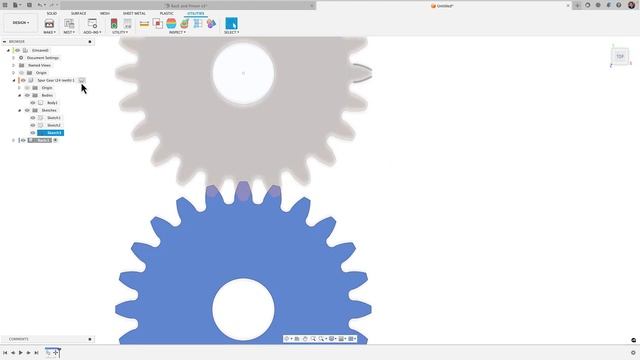Collapse the Sketches folder
The height and width of the screenshot is (360, 640).
click(x=20, y=111)
